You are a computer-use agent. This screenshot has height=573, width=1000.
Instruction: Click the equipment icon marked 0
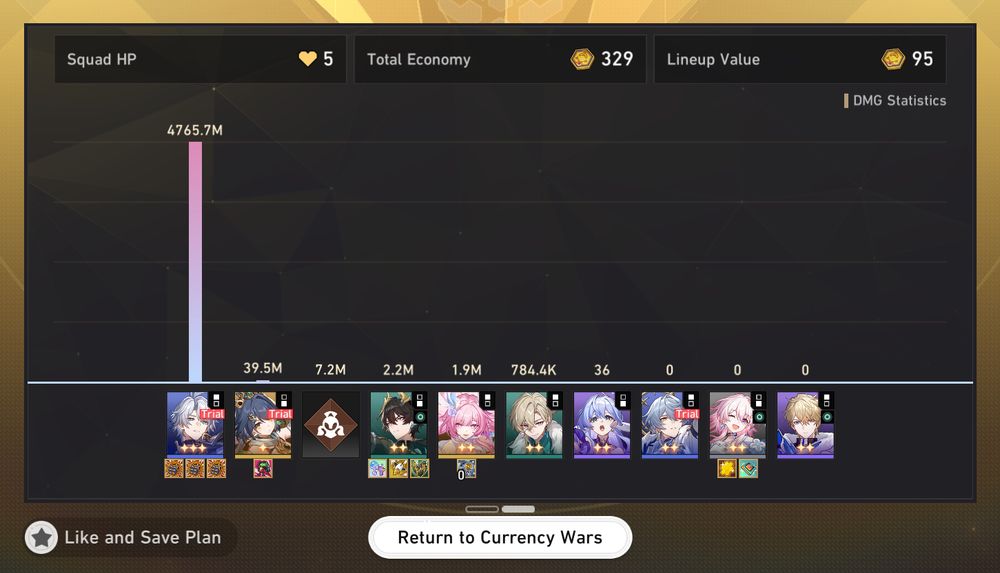[x=466, y=469]
